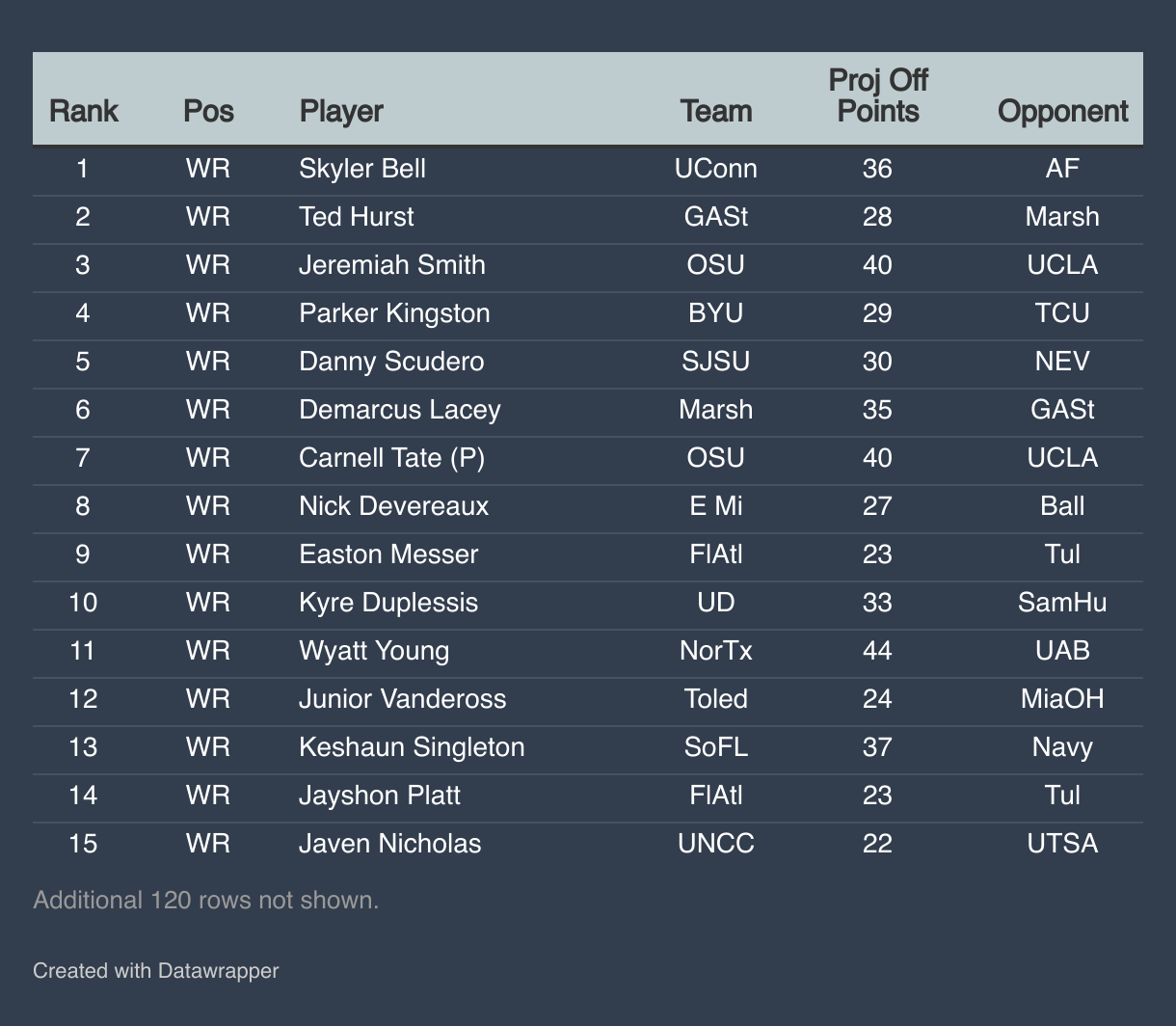Click the Rank column header
Screen dimensions: 1176x1026
(83, 111)
